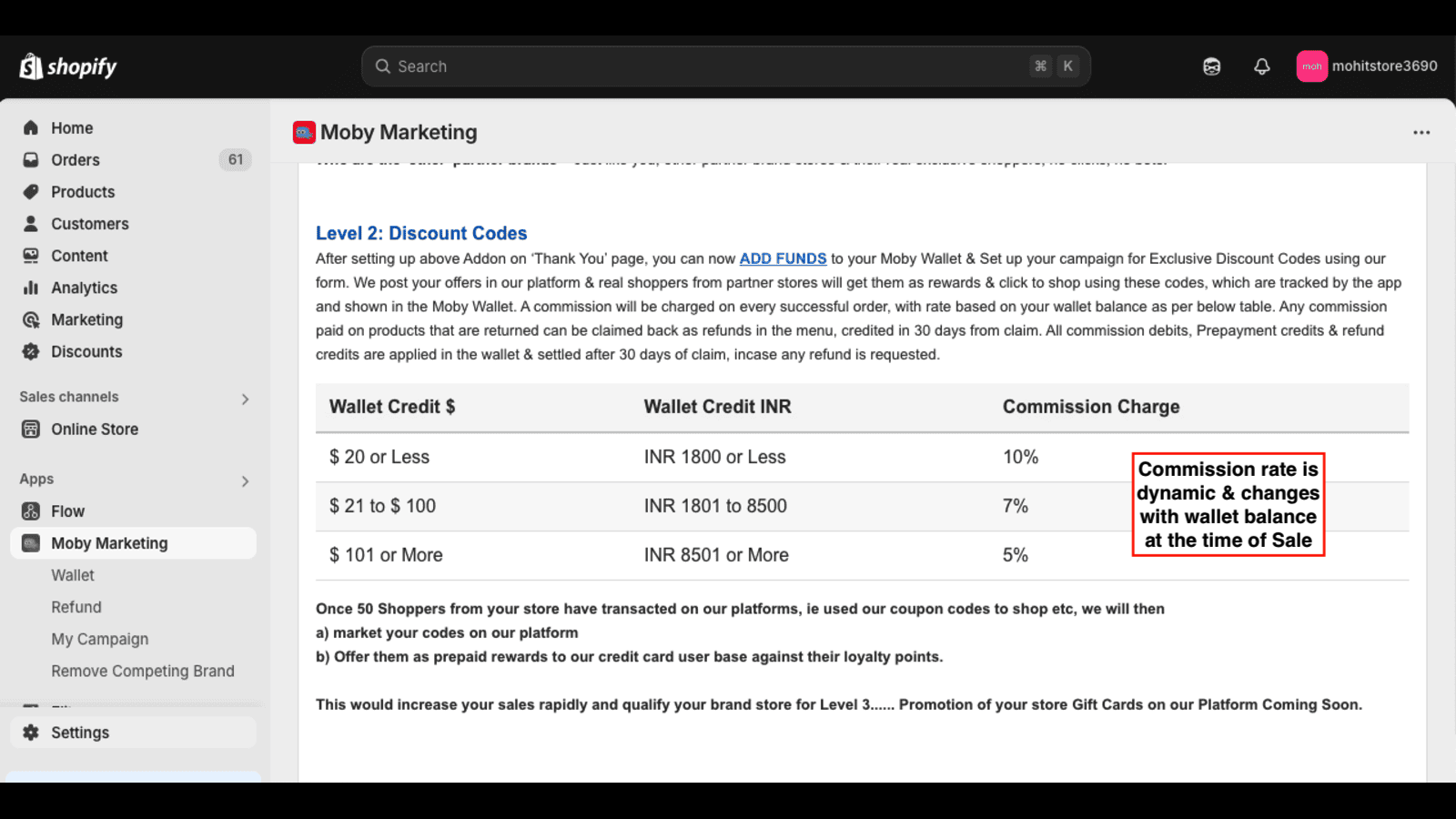Click the 'INR 8501 or More' cell
Screen dimensions: 1456x819
(x=716, y=555)
